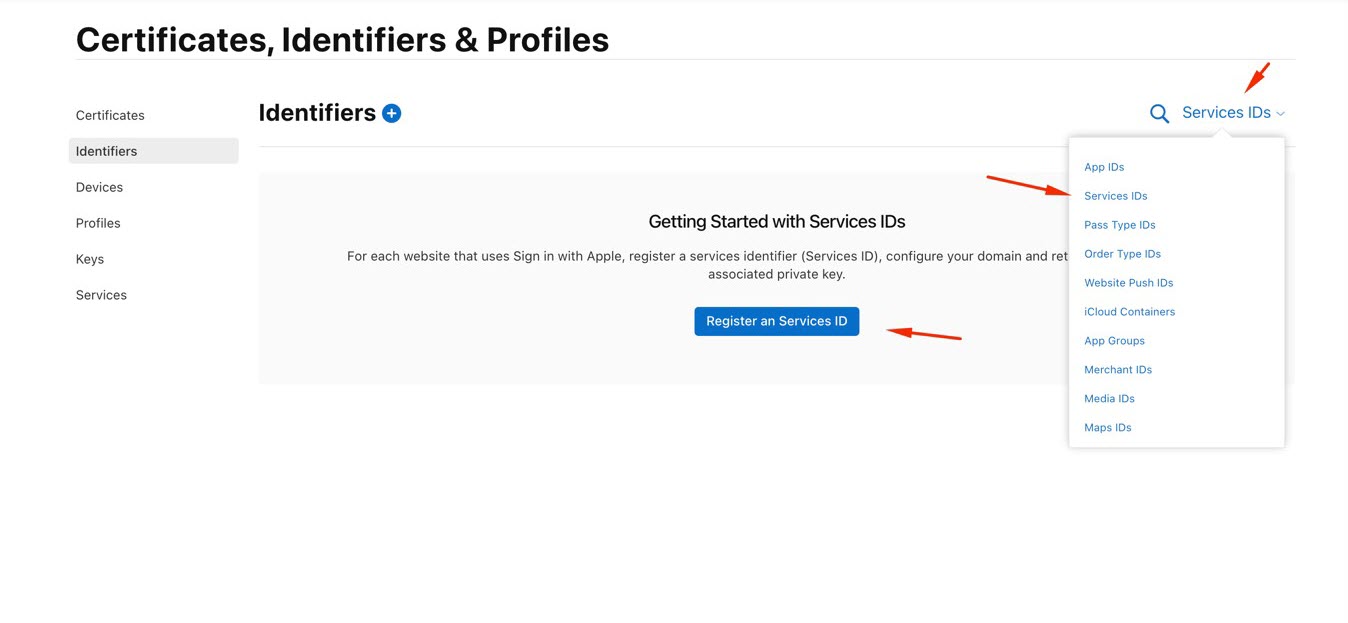The width and height of the screenshot is (1348, 623).
Task: Choose App Groups from the filter menu
Action: tap(1115, 341)
